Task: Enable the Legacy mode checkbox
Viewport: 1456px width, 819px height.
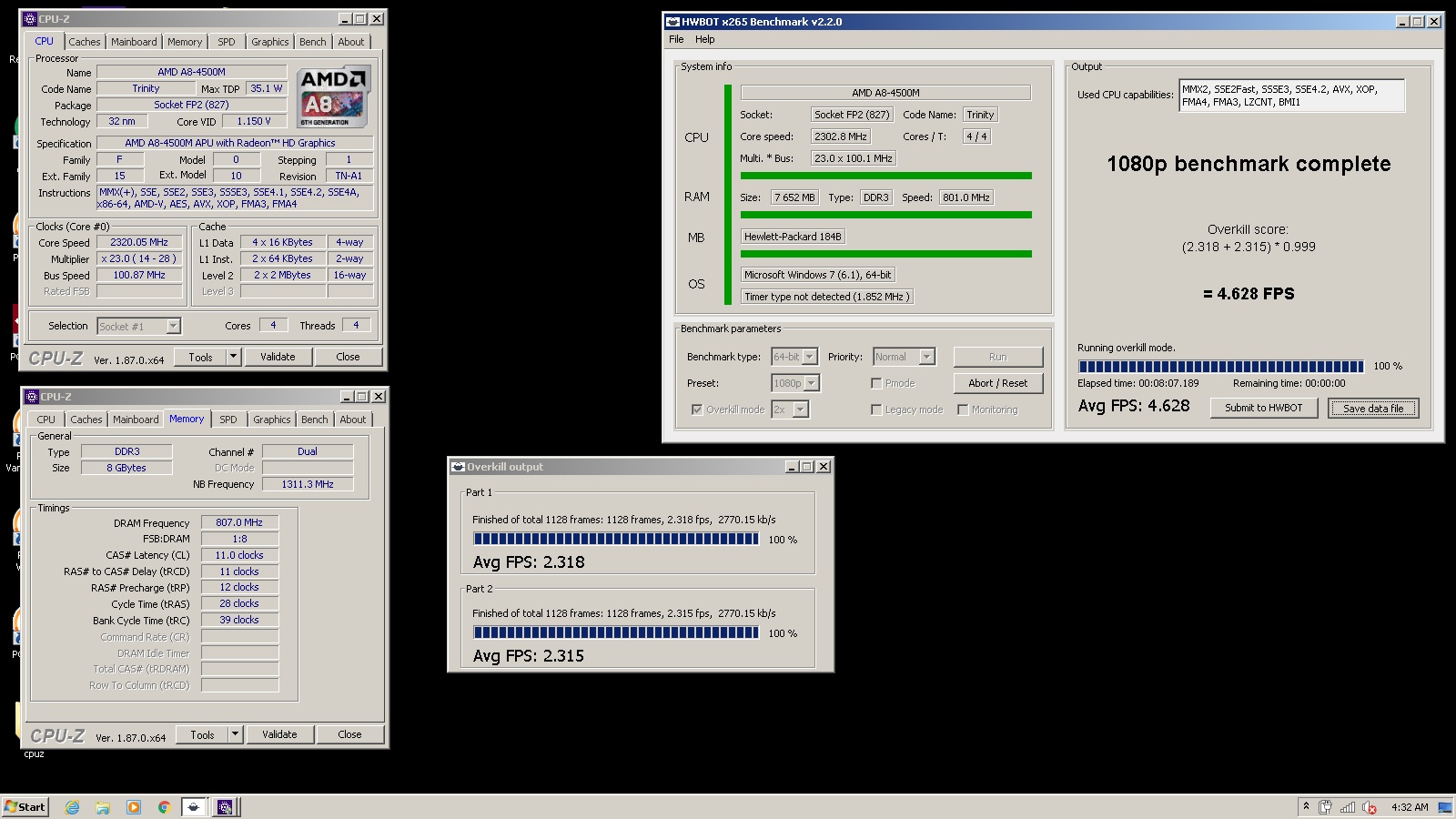Action: point(876,409)
